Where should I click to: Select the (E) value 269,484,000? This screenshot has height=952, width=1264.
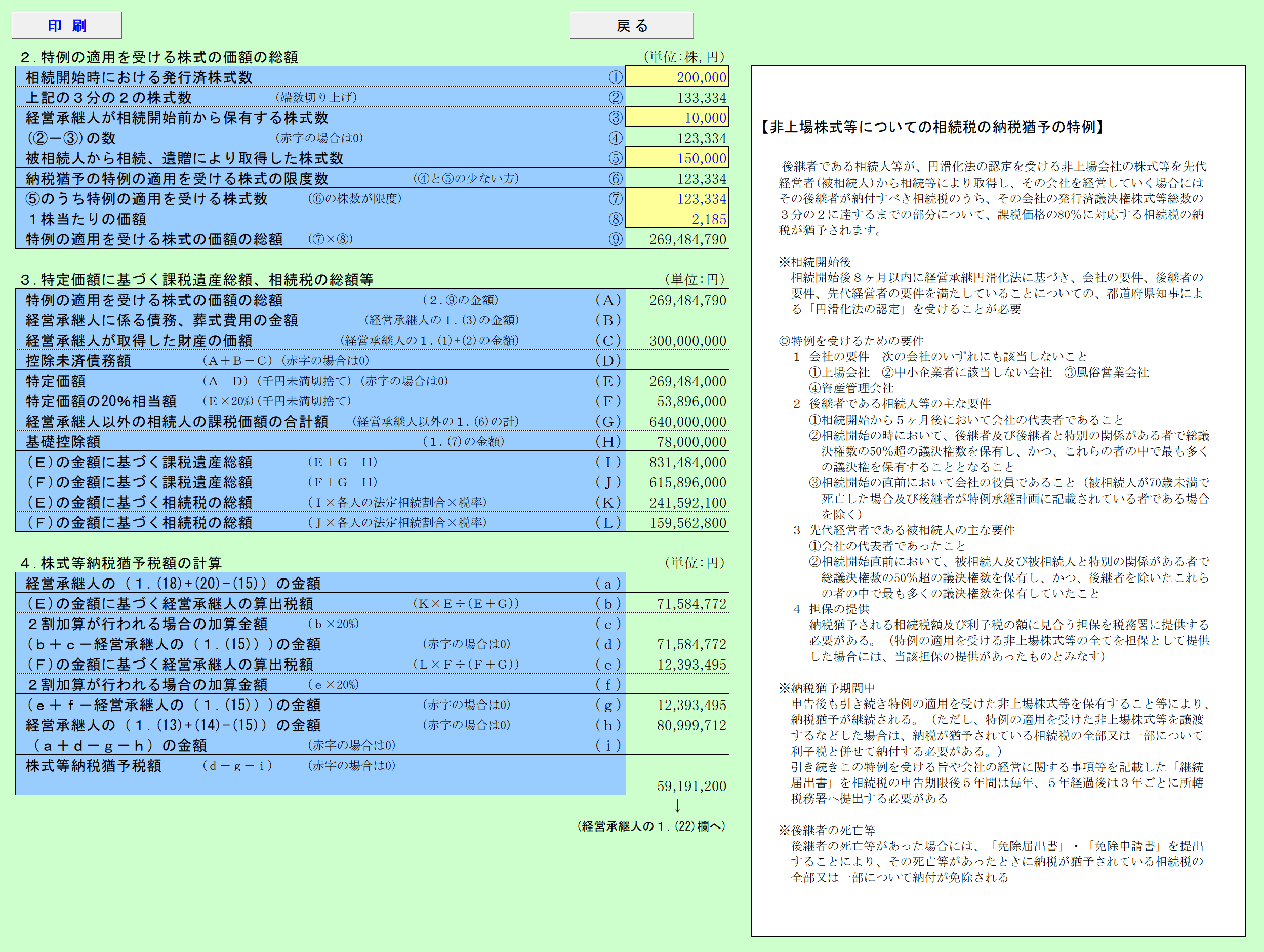click(677, 381)
